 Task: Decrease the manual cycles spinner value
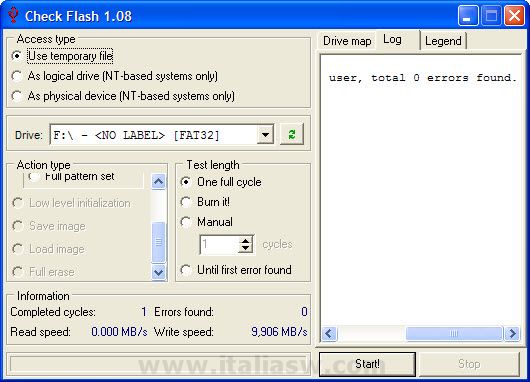(245, 249)
